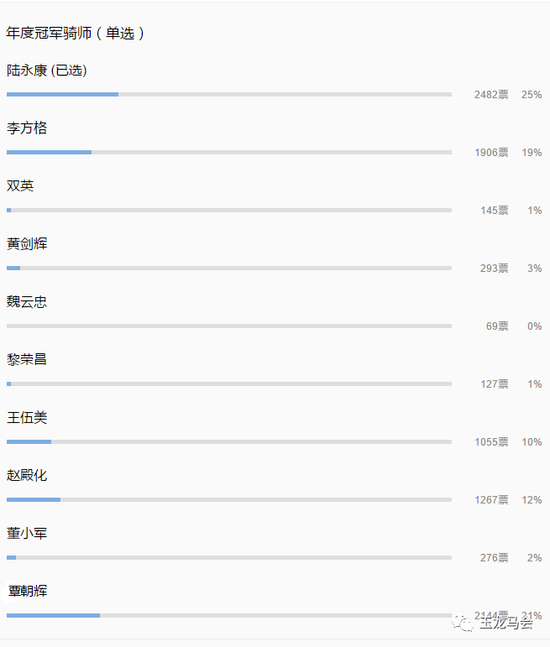Click the 李方格 19% progress bar
This screenshot has width=550, height=647.
point(229,152)
